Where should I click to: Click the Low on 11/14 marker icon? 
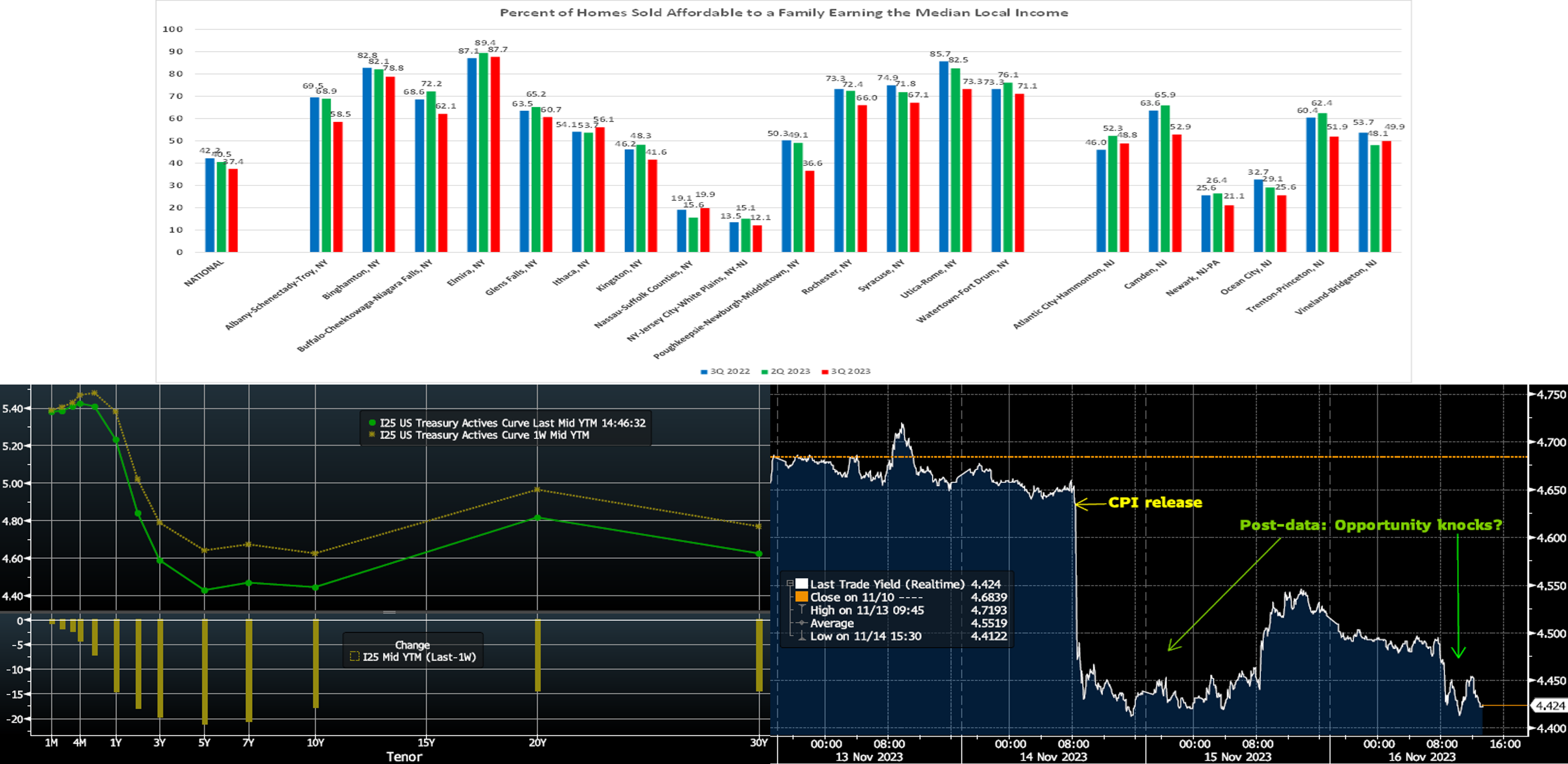pyautogui.click(x=802, y=636)
